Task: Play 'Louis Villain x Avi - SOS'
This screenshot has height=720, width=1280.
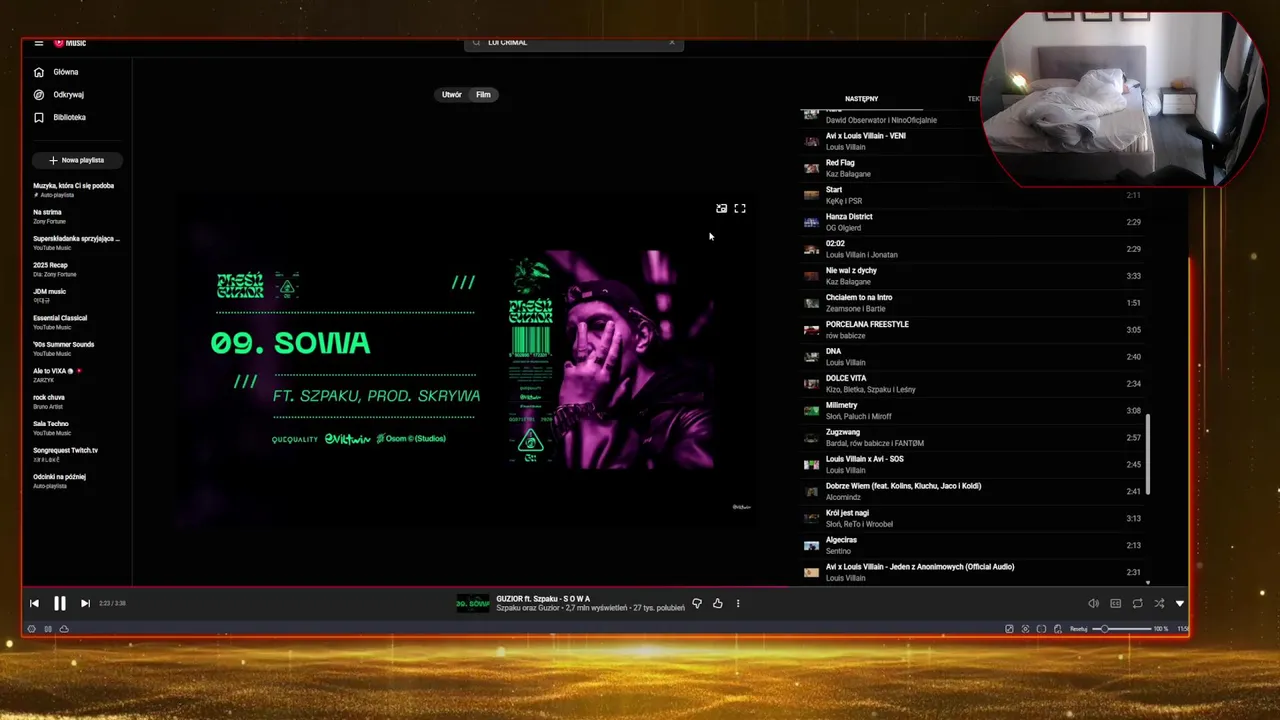Action: 974,465
